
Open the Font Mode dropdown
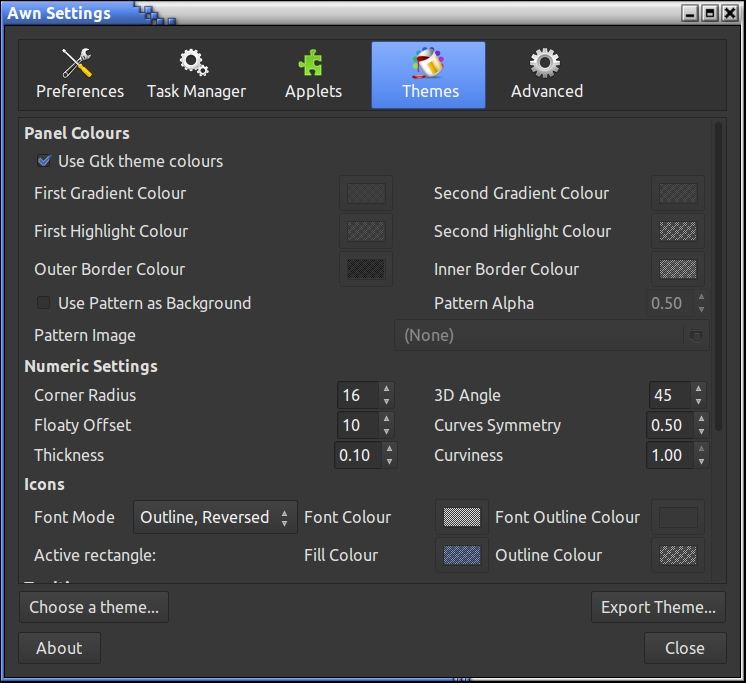pos(215,517)
